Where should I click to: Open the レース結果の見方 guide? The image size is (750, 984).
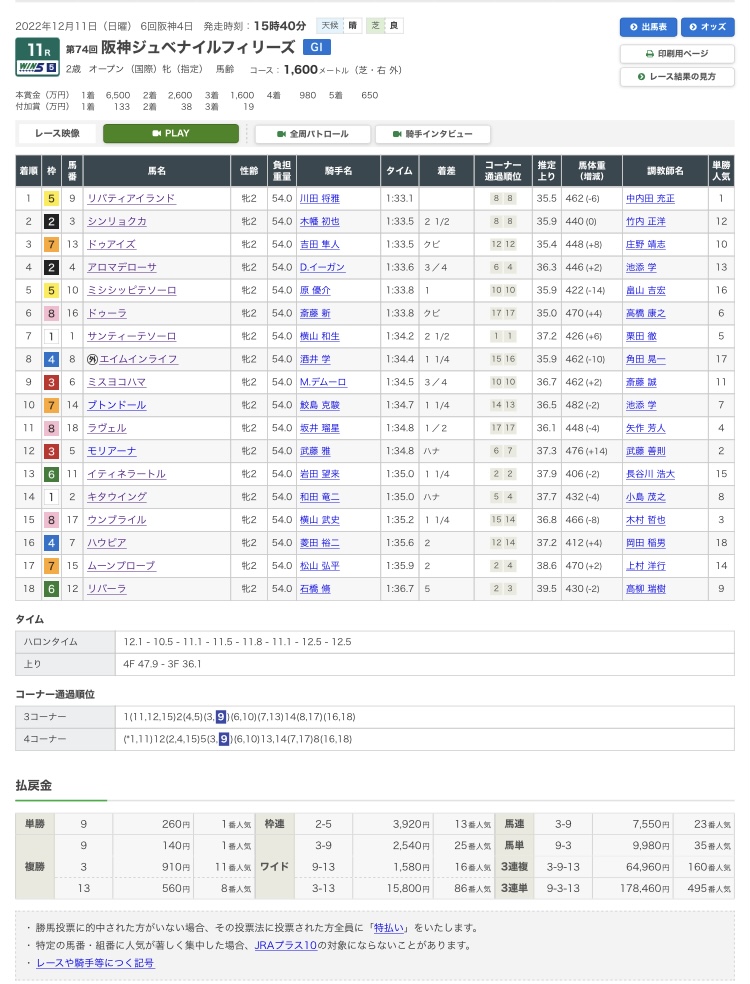677,77
